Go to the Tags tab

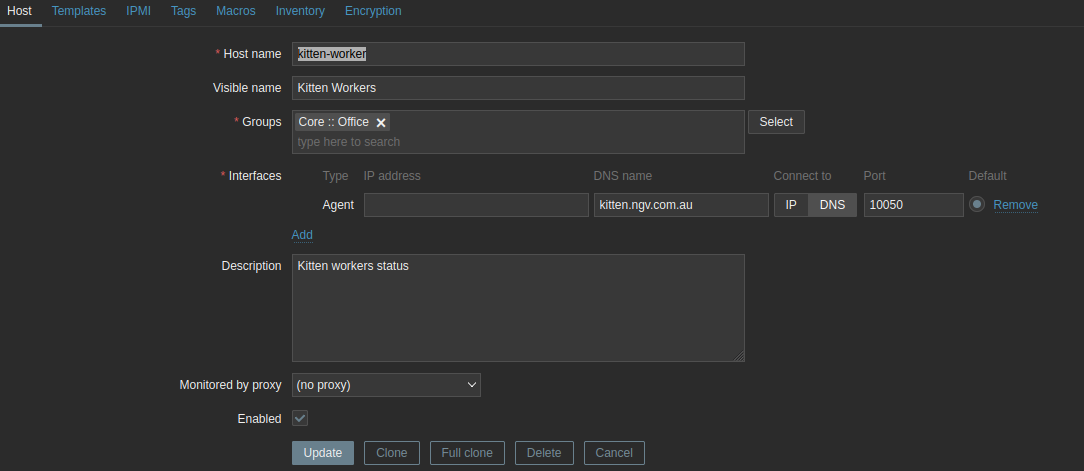[x=183, y=11]
